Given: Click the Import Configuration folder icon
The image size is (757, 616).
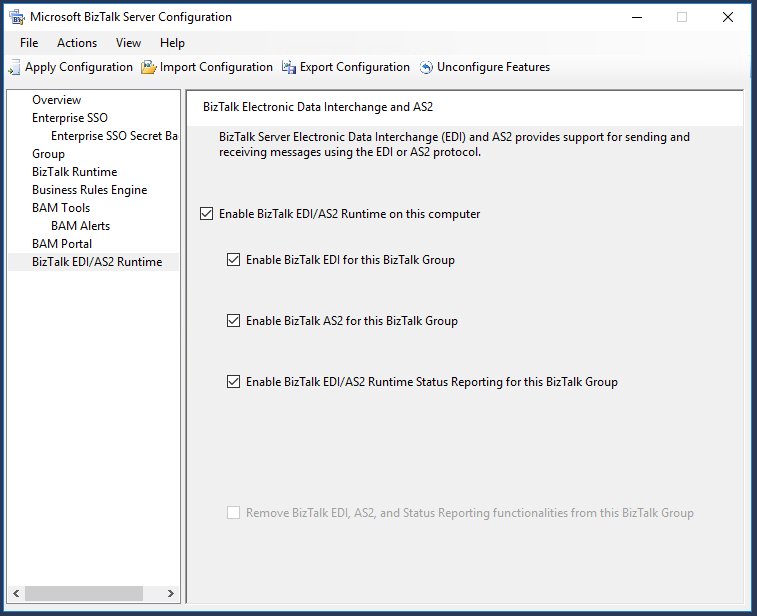Looking at the screenshot, I should point(149,67).
